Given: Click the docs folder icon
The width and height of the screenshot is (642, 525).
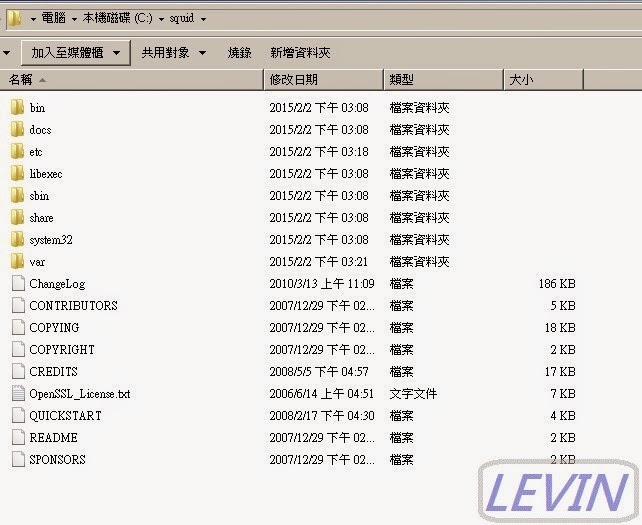Looking at the screenshot, I should [17, 130].
